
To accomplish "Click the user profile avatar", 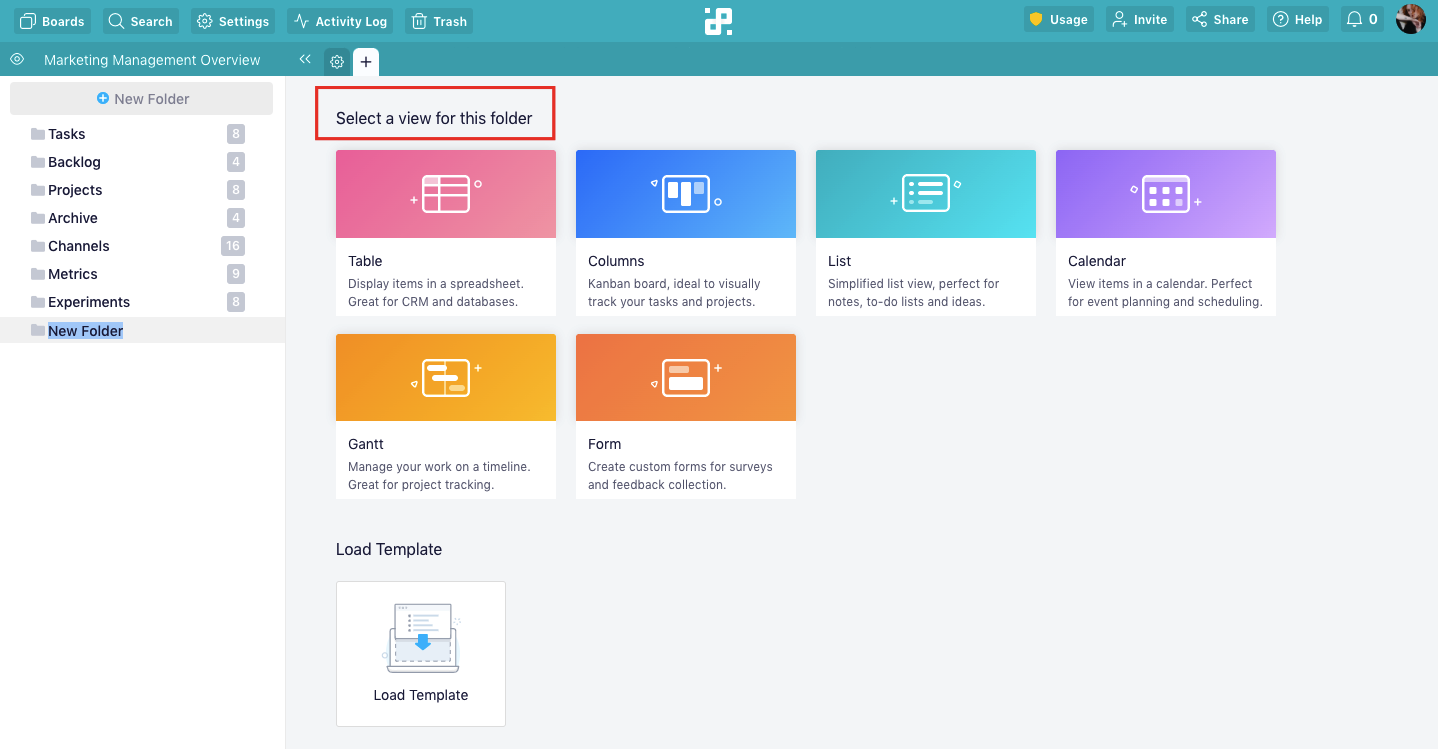I will tap(1410, 19).
